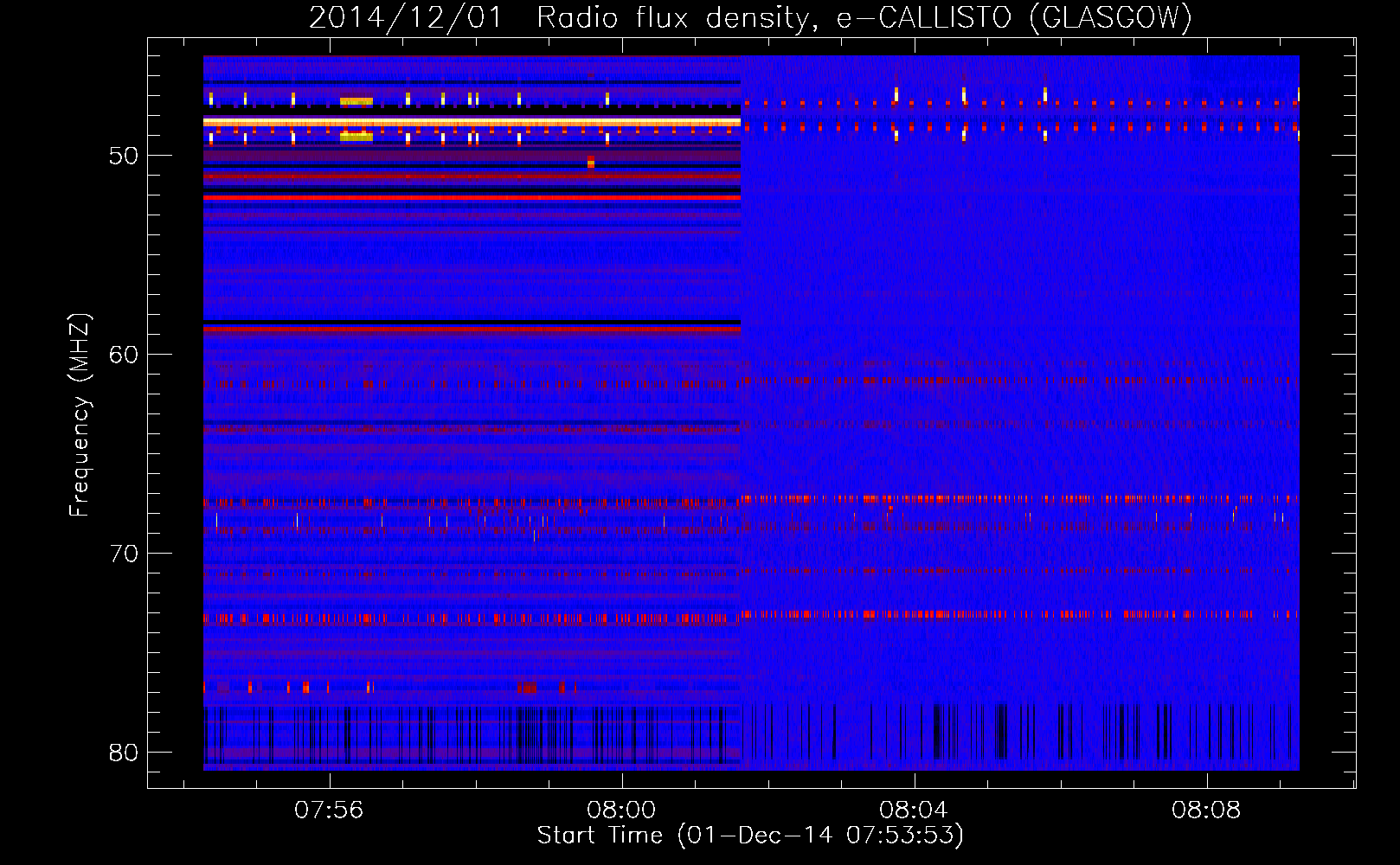Viewport: 1400px width, 865px height.
Task: Click the 'Start Time (01-Dec-14 07:53:53)' label
Action: click(x=750, y=836)
